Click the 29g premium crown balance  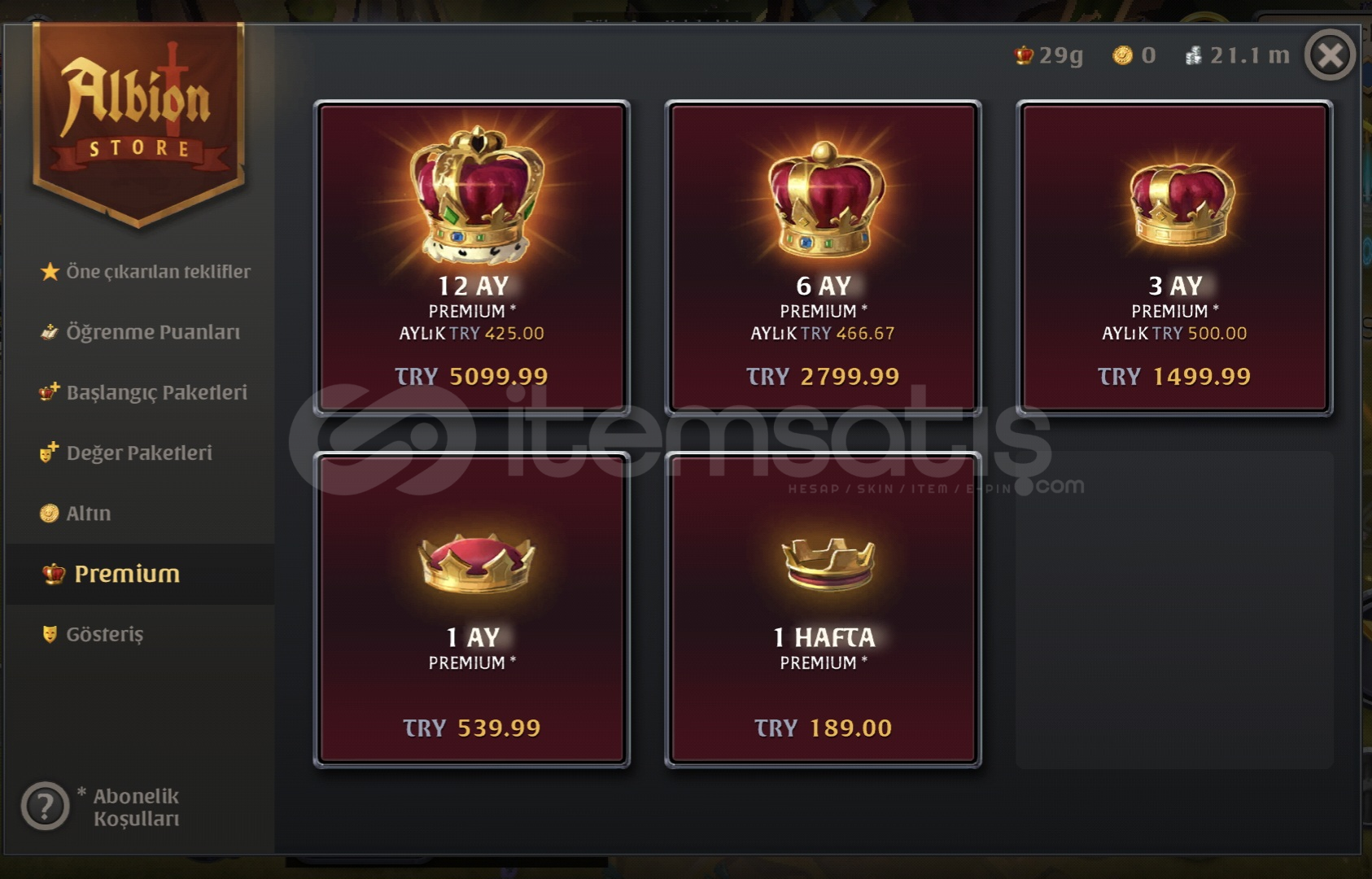click(x=1049, y=55)
